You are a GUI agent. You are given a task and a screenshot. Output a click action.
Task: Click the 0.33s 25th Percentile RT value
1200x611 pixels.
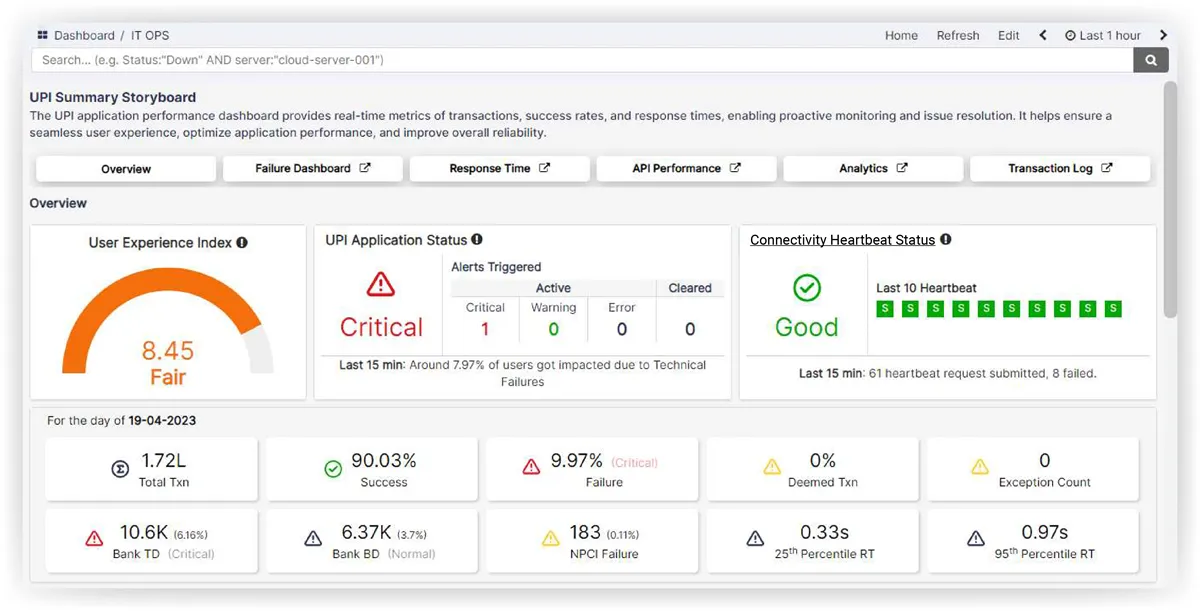824,533
